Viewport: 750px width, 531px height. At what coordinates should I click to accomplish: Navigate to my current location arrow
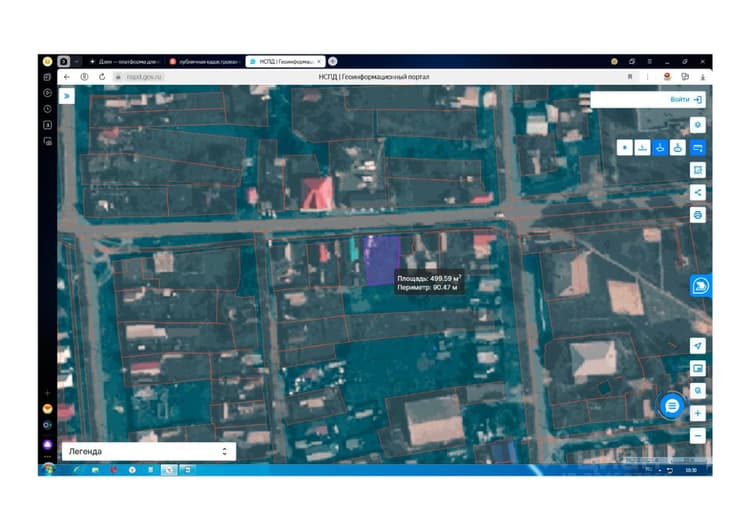coord(697,346)
